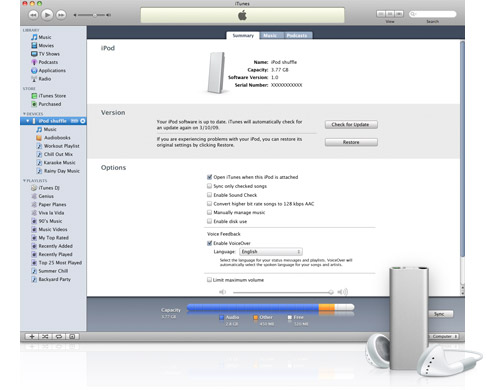Toggle repeat at bottom bar

click(59, 337)
